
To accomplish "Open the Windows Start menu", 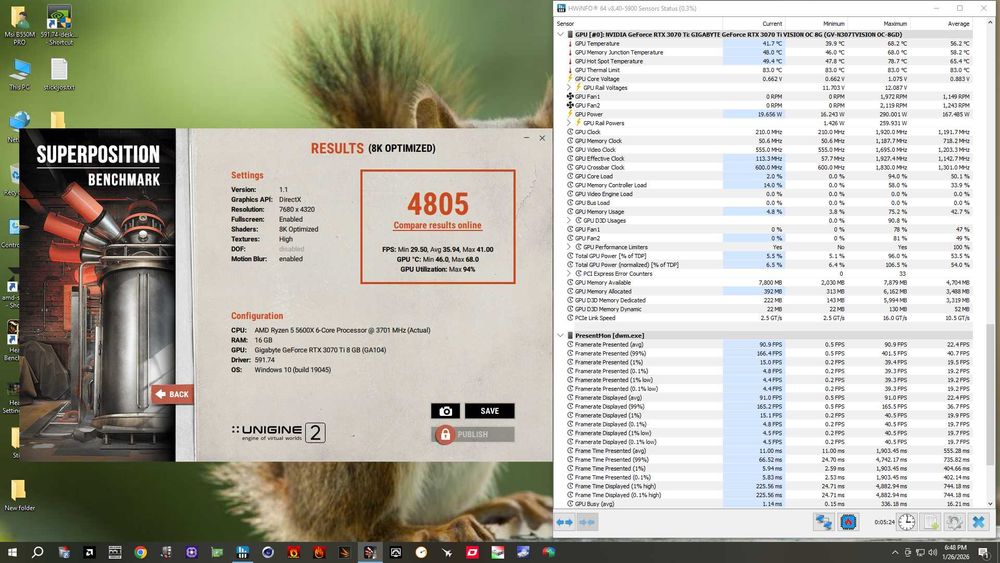I will click(12, 552).
